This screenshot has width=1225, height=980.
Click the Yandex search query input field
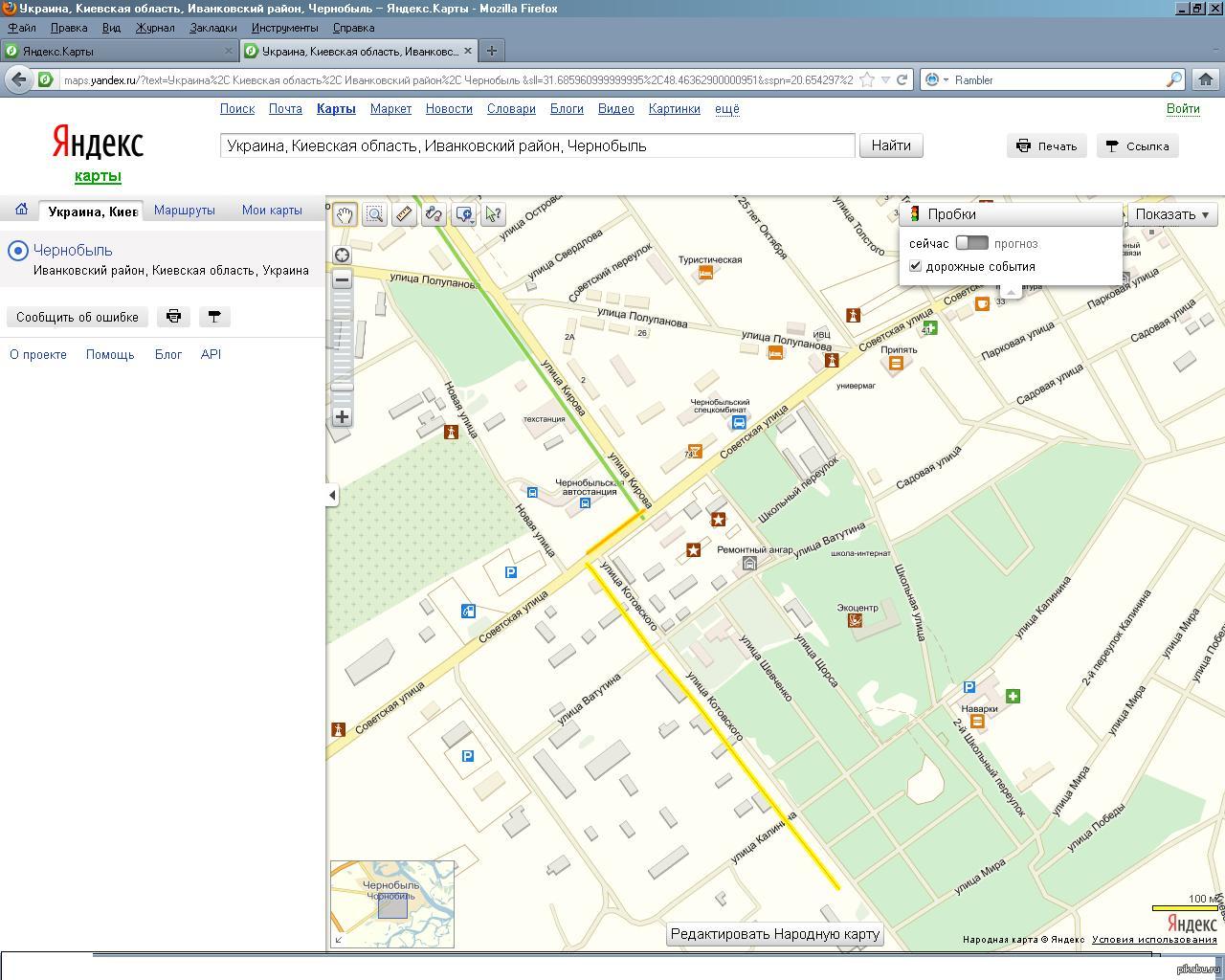coord(537,145)
